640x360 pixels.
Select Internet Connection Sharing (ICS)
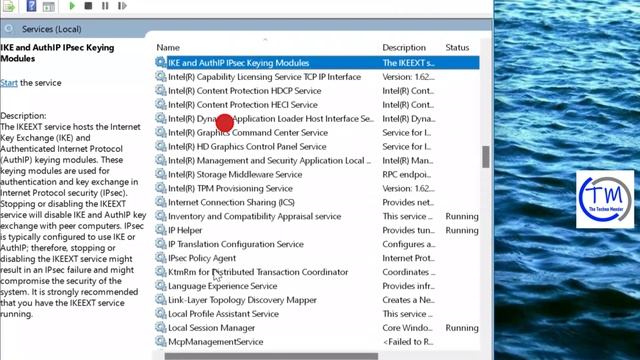coord(231,202)
